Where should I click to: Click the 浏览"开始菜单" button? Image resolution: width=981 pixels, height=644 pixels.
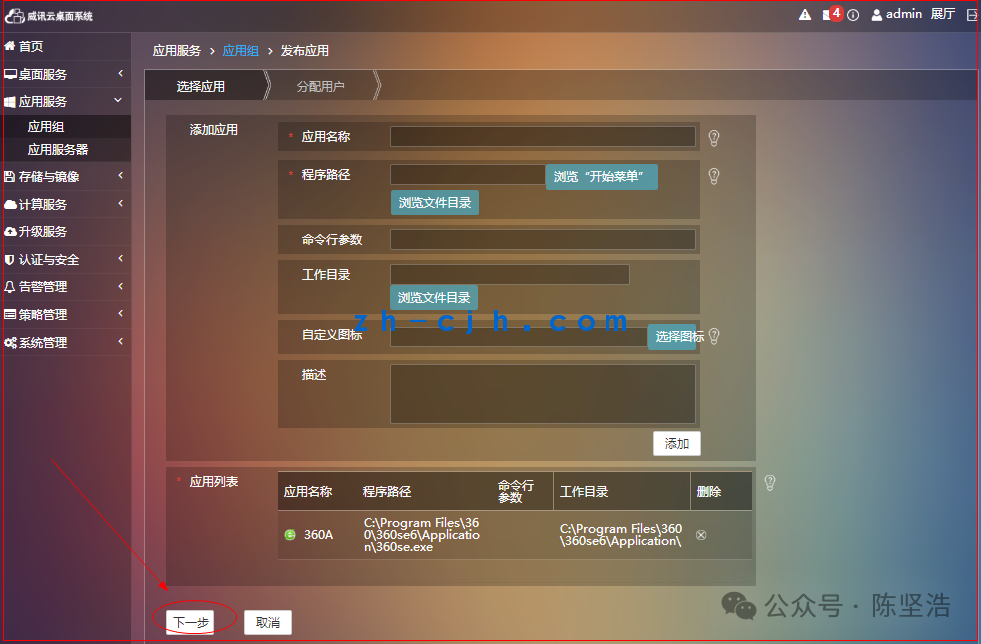(x=601, y=177)
